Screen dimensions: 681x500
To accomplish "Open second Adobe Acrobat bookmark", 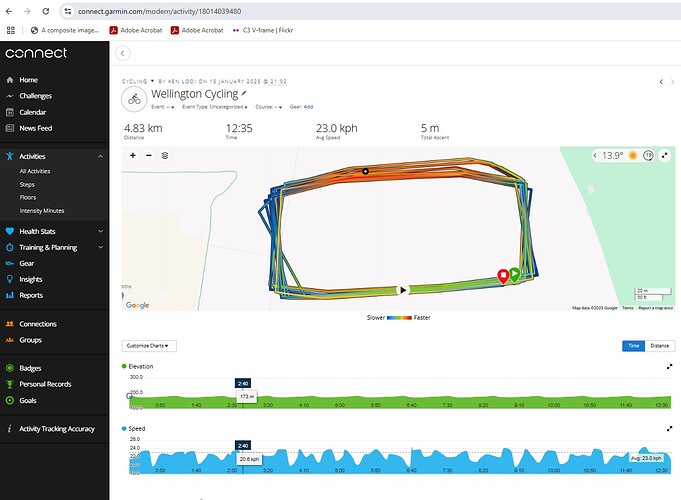I will 197,30.
